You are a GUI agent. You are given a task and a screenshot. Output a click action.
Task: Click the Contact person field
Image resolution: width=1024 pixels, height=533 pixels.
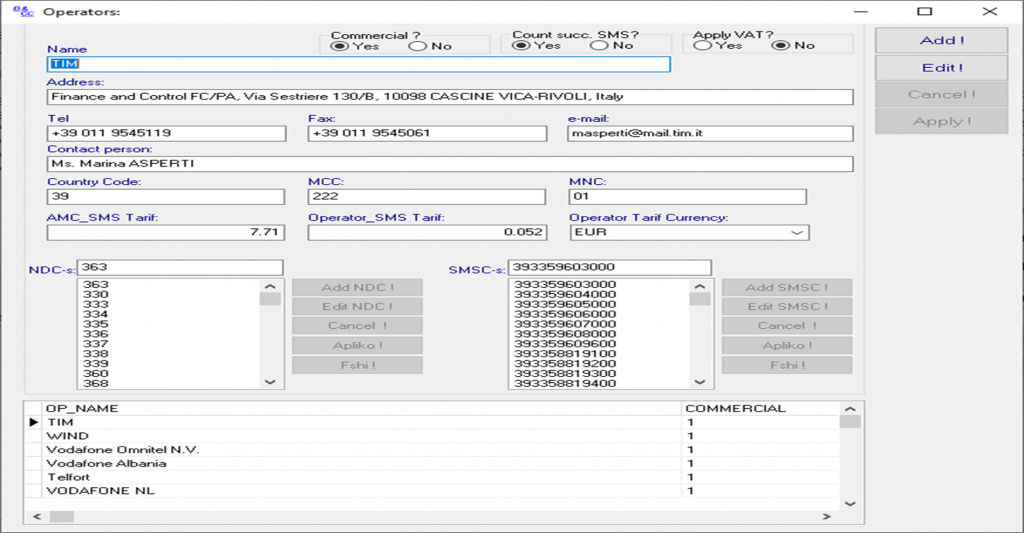coord(450,164)
